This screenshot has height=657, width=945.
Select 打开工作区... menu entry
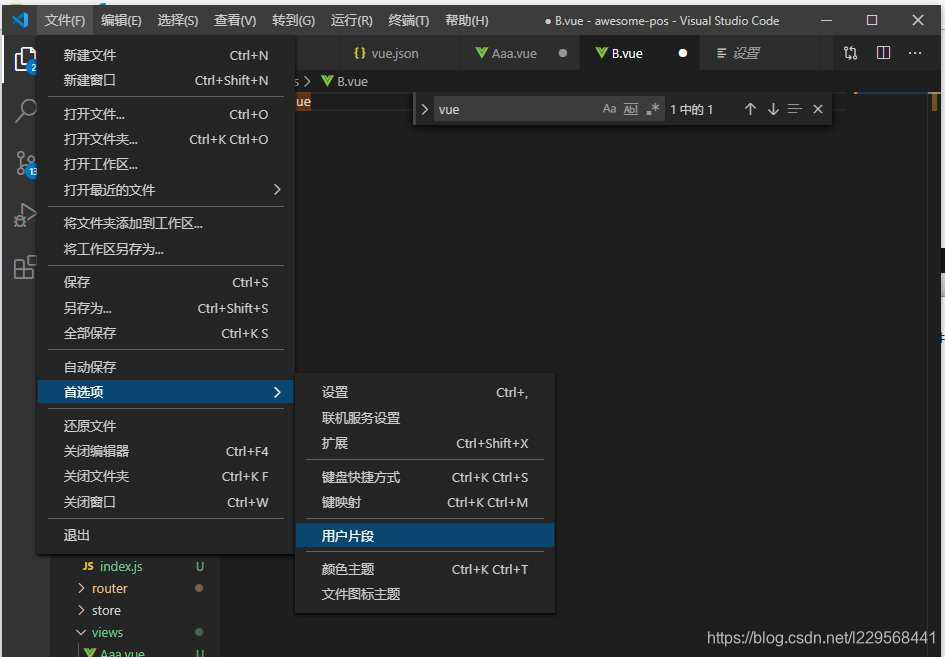(x=166, y=164)
